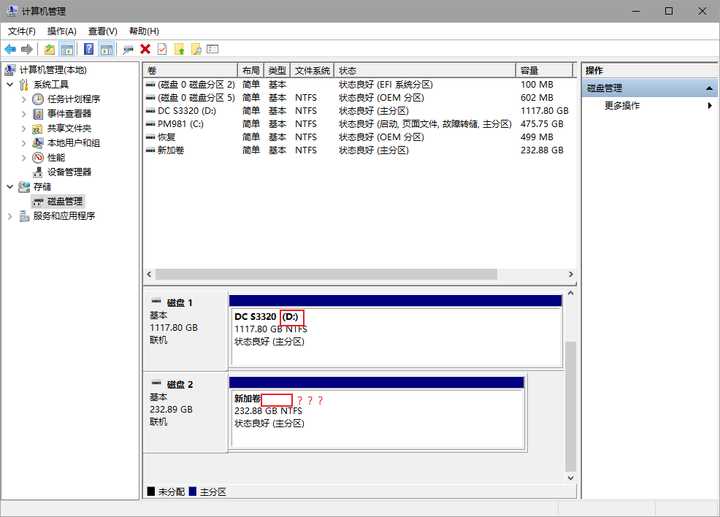Click the 容量 column header
The width and height of the screenshot is (720, 517).
click(545, 70)
